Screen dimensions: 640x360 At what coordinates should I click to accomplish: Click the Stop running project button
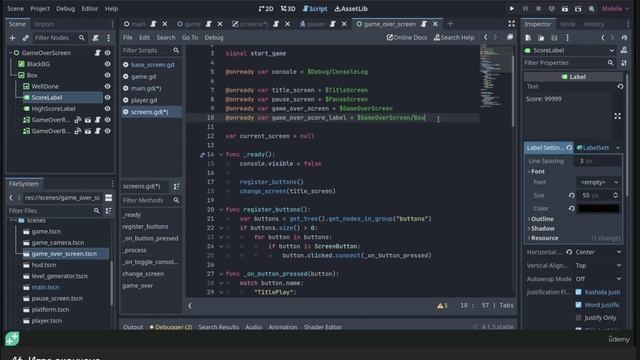tap(538, 9)
